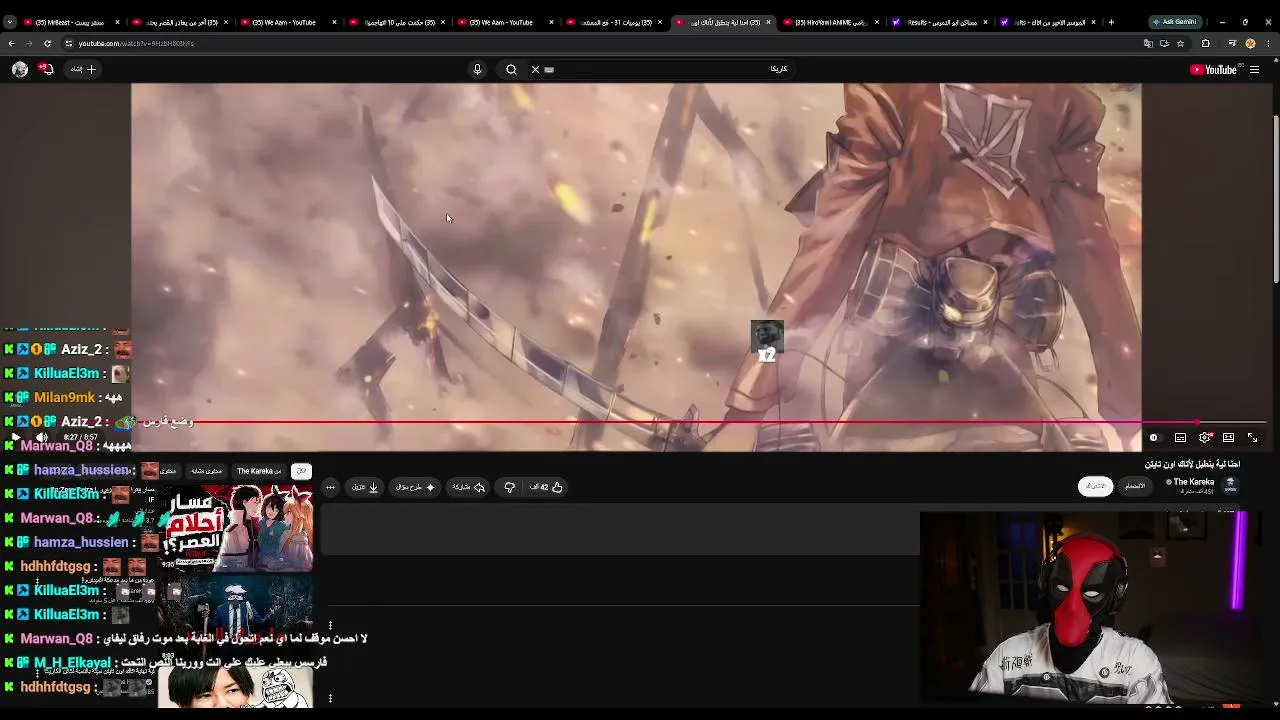Image resolution: width=1280 pixels, height=720 pixels.
Task: Click the white Subscribe button
Action: pyautogui.click(x=1095, y=486)
